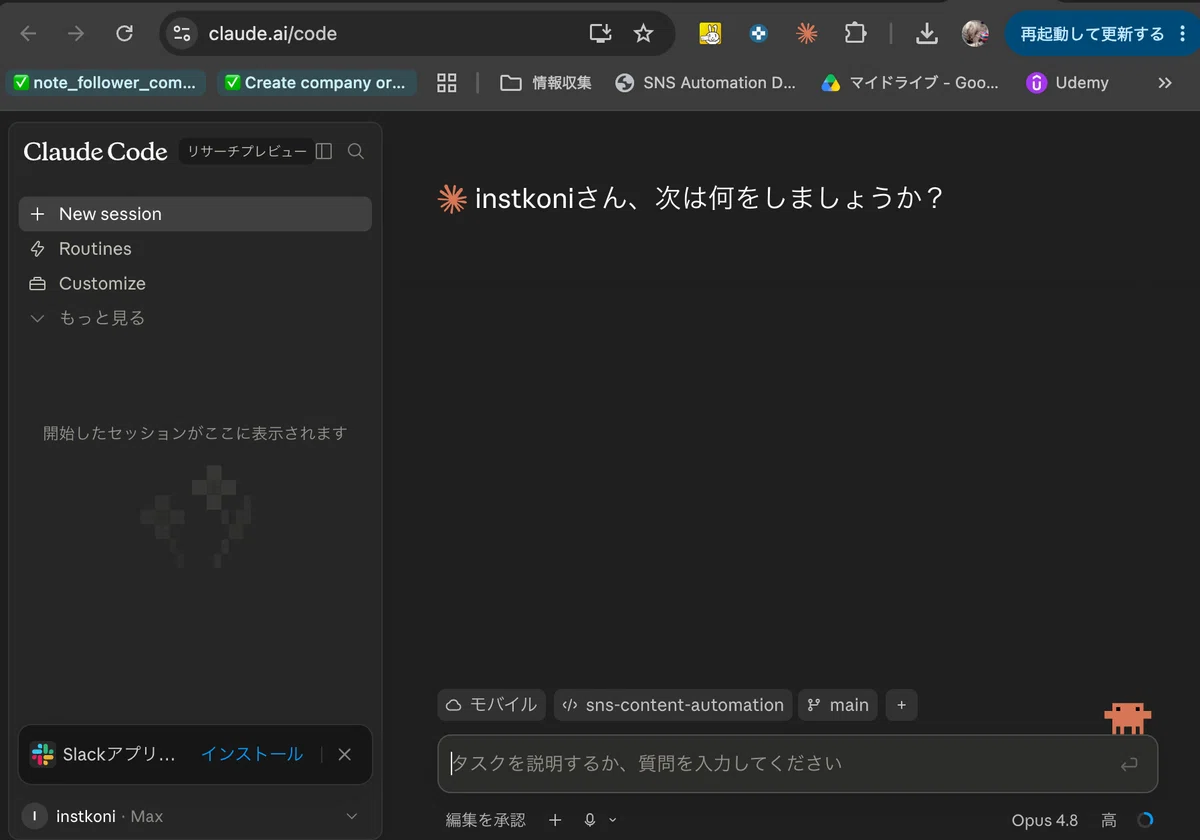Open Routines in the sidebar

coord(195,249)
